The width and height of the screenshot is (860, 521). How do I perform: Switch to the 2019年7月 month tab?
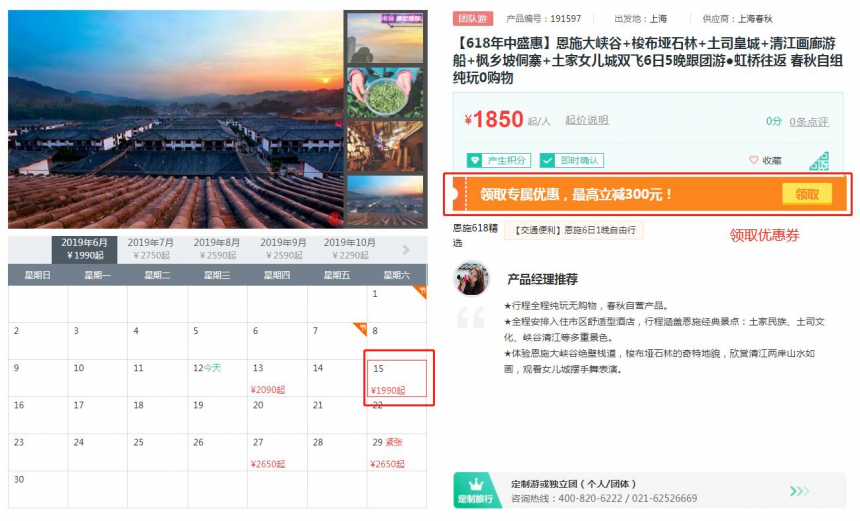pos(151,249)
